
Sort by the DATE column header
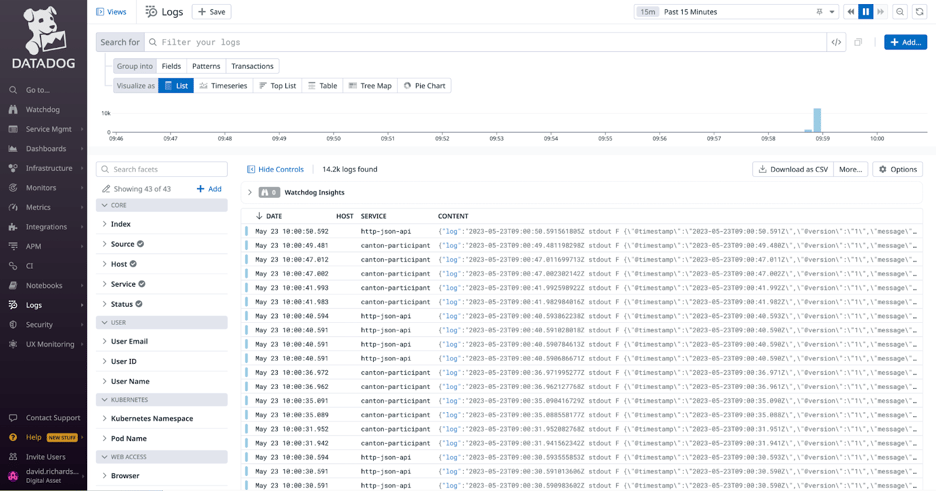point(269,216)
